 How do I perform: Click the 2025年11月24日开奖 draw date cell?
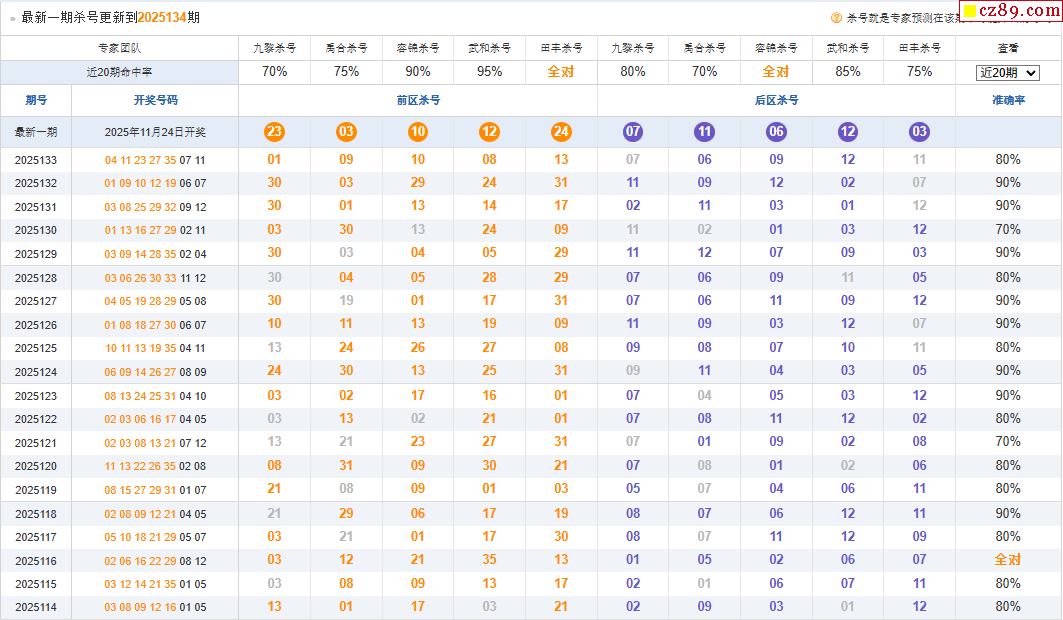[155, 132]
